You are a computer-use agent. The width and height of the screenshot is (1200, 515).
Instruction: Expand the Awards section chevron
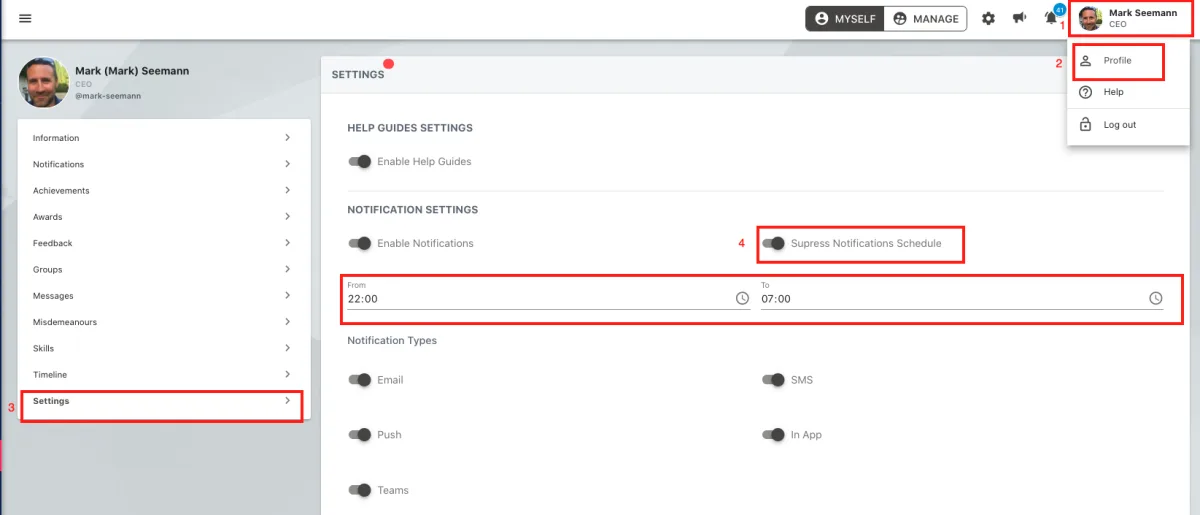(x=287, y=217)
